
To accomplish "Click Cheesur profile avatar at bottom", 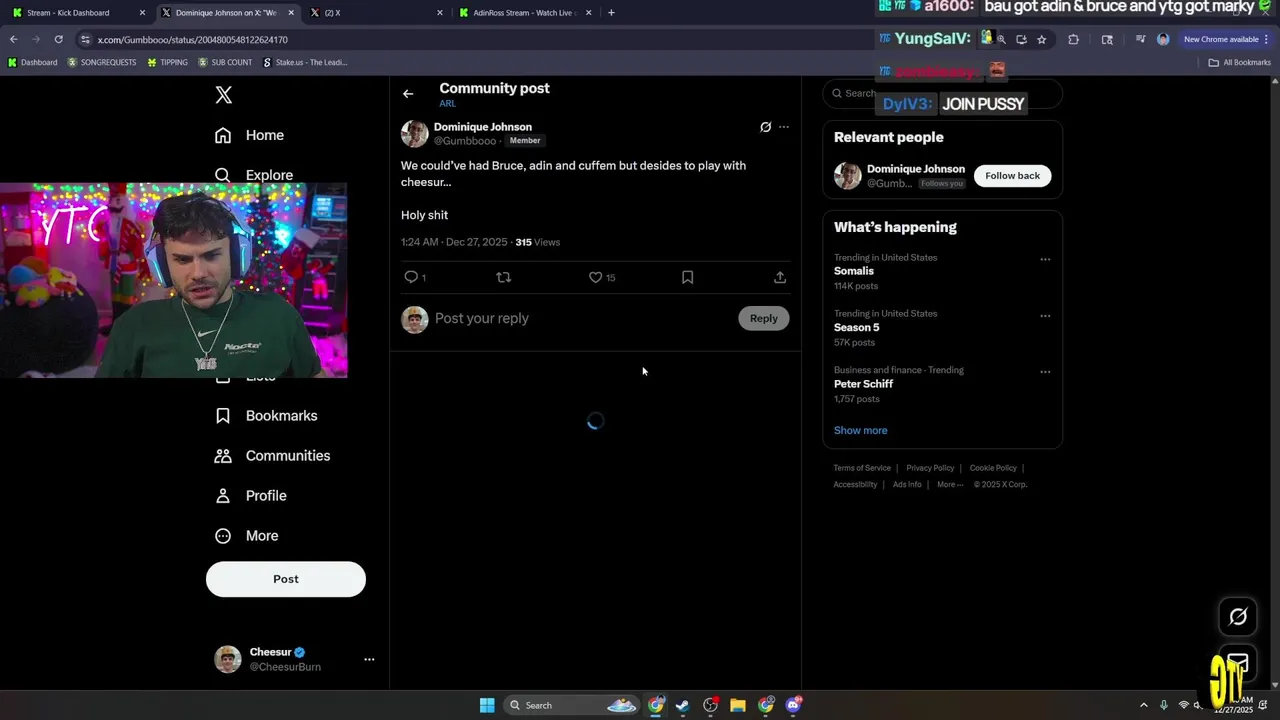I will tap(228, 659).
